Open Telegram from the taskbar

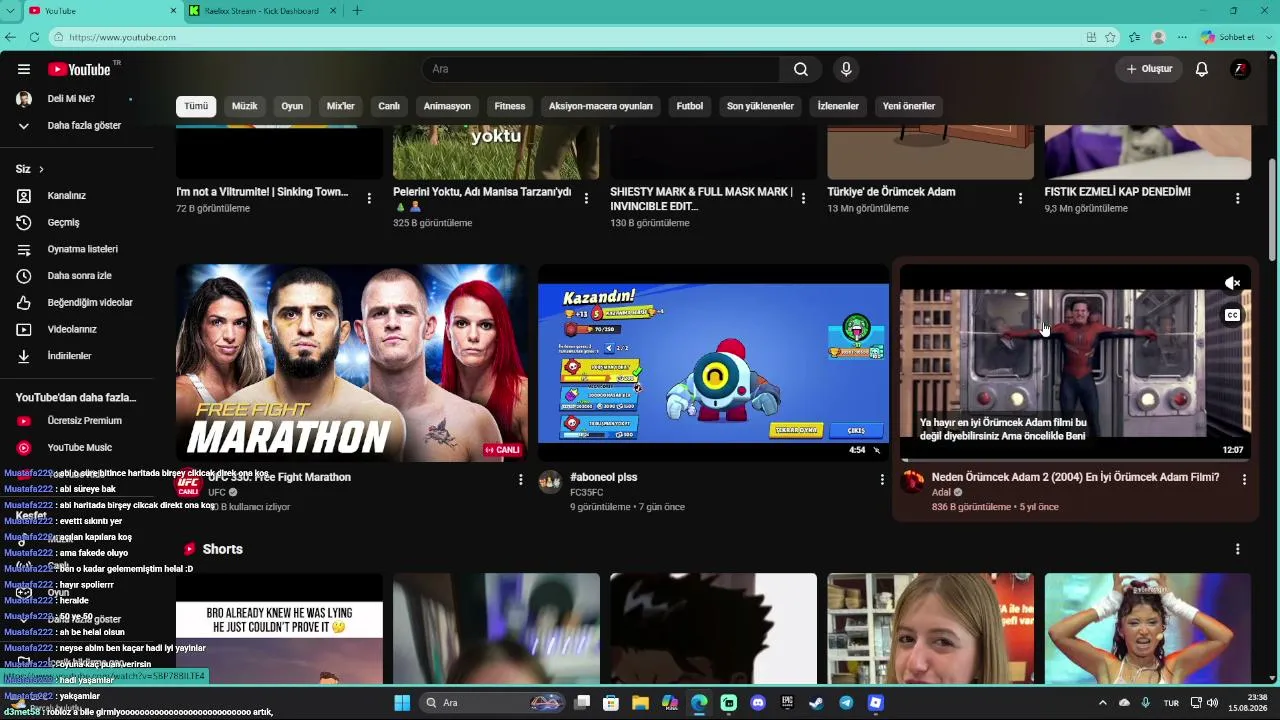(846, 703)
